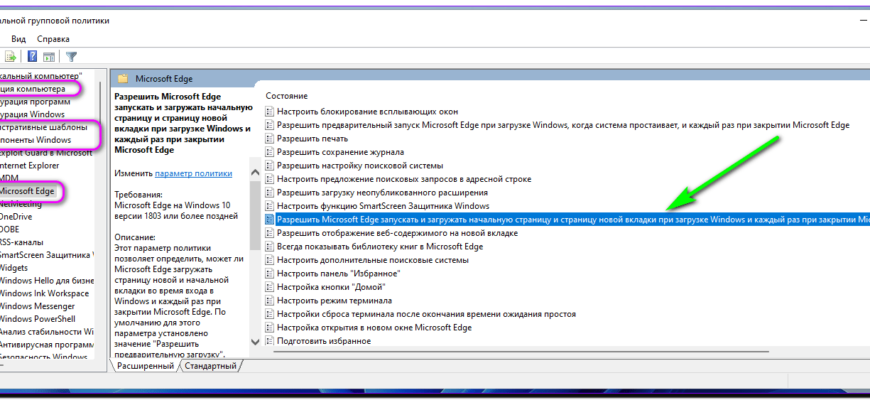870x400 pixels.
Task: Click policy icon beside "Настроить панель Избранное"
Action: [270, 274]
